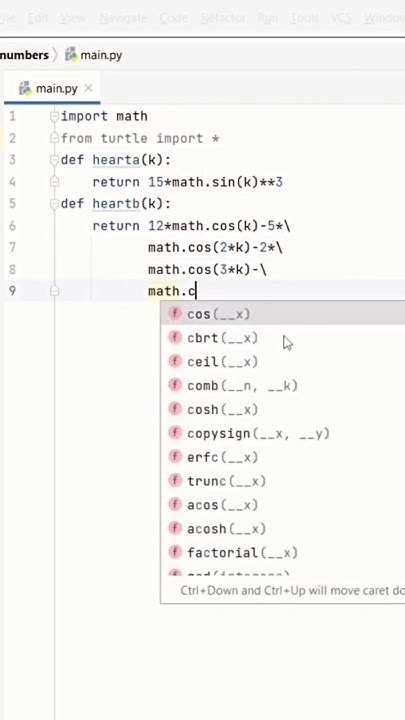Open the Tools menu
The height and width of the screenshot is (720, 405).
(304, 18)
